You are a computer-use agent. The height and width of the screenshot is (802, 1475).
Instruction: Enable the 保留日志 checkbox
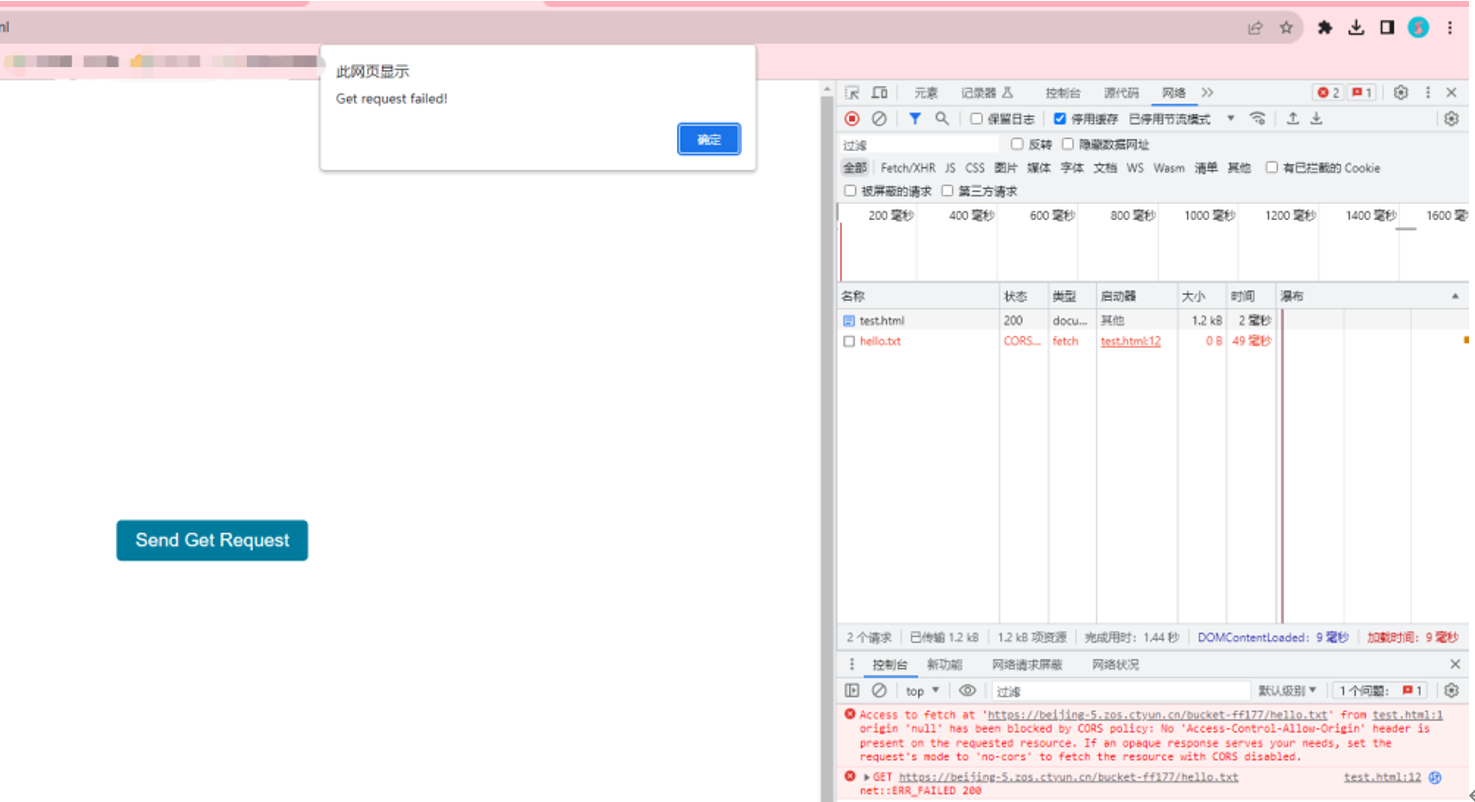coord(977,119)
